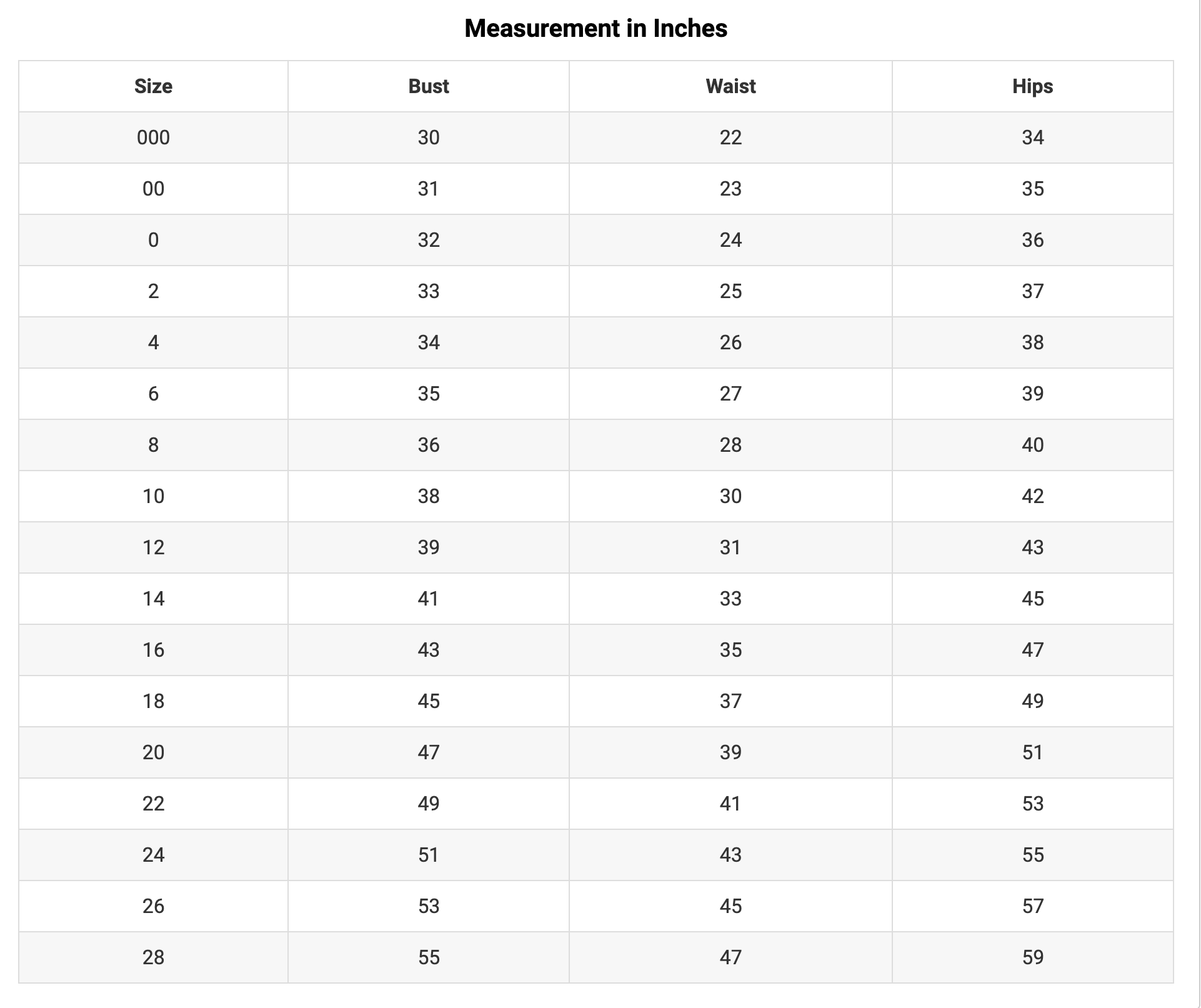The image size is (1201, 1008).
Task: Select the size 00 row label
Action: click(153, 189)
